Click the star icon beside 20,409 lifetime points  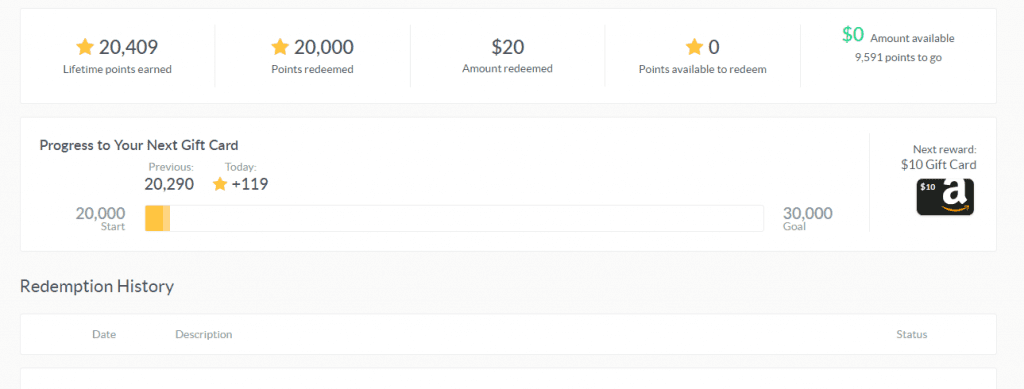click(x=85, y=47)
